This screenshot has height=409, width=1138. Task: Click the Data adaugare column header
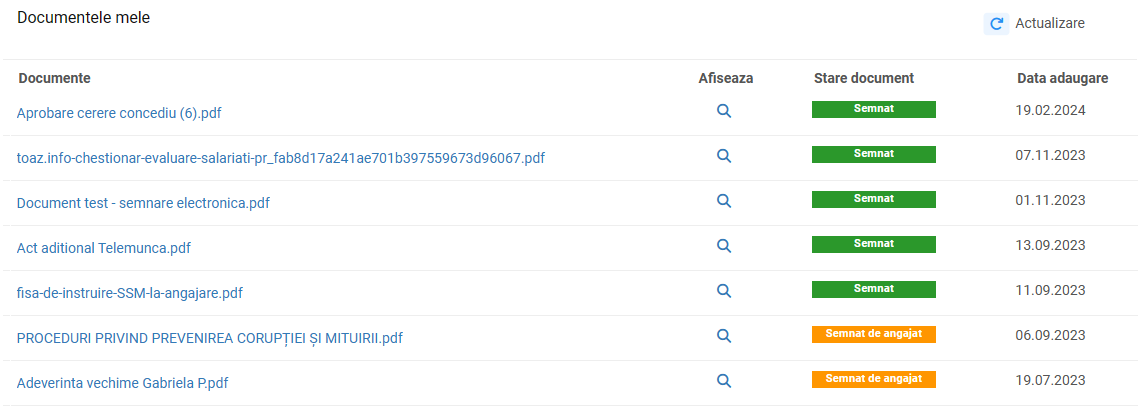(x=1063, y=78)
